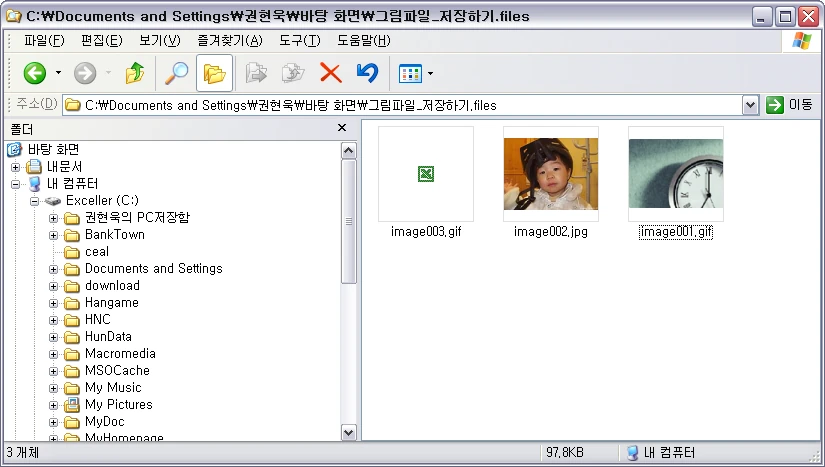
Task: Select the image002.jpg child photo thumbnail
Action: pyautogui.click(x=551, y=174)
